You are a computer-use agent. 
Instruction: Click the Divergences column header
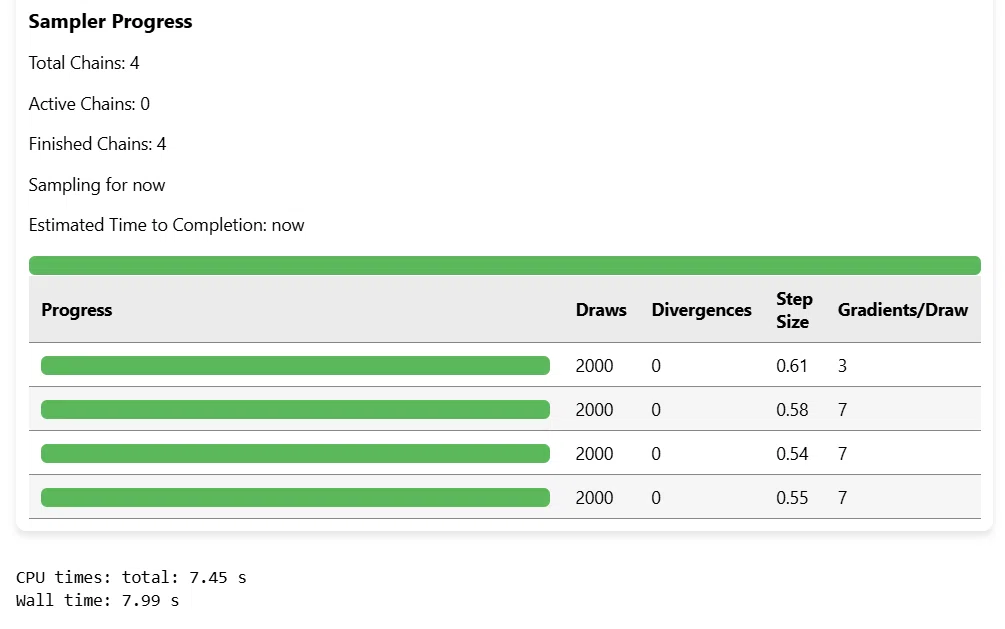[x=701, y=310]
